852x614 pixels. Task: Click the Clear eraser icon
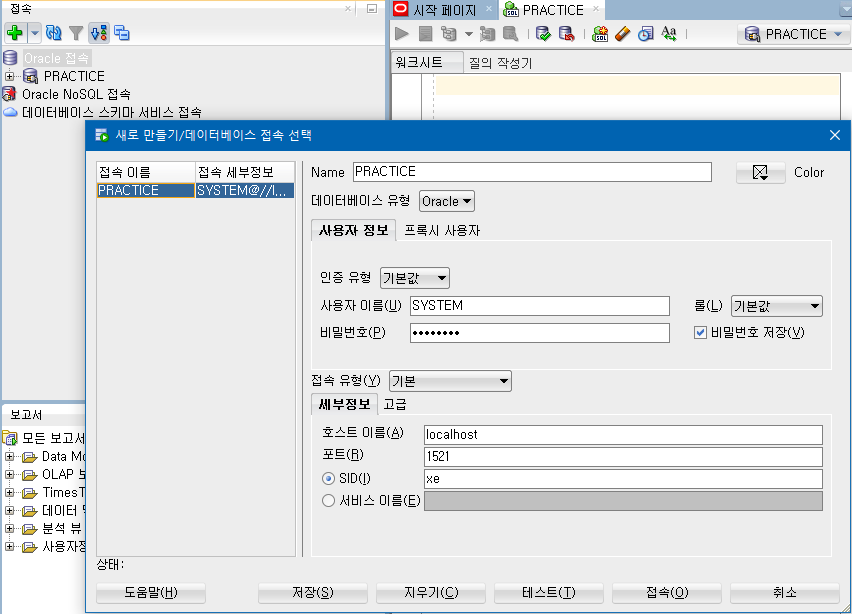point(623,34)
